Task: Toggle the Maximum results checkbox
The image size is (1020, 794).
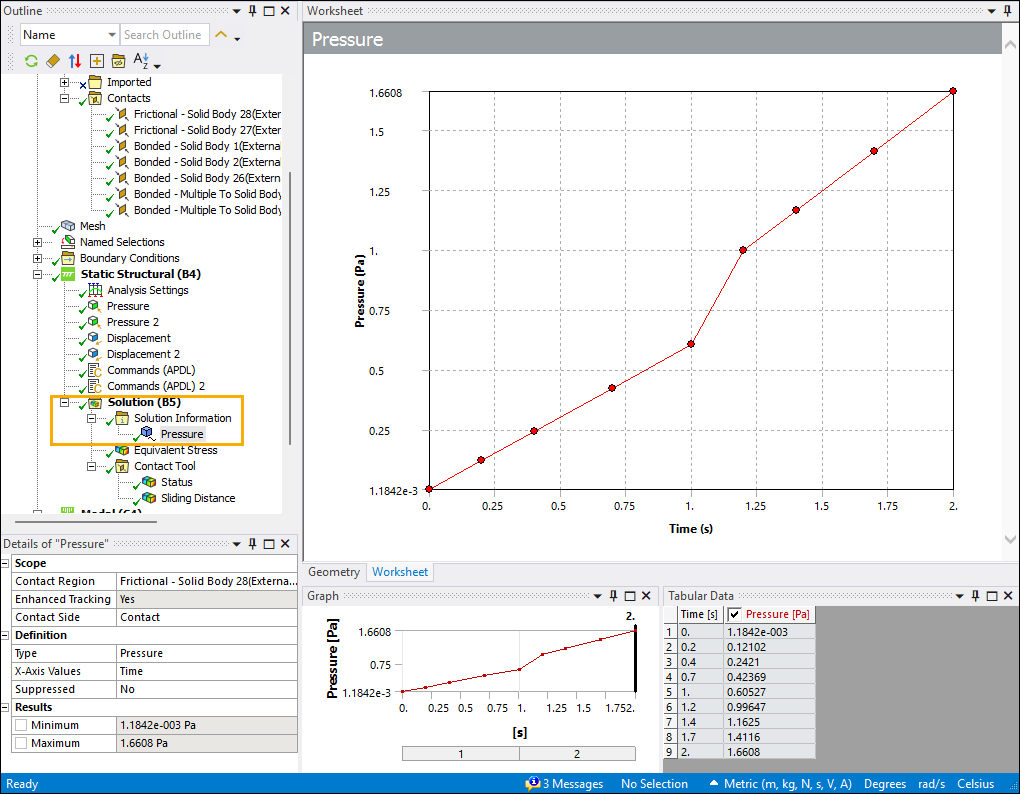Action: [x=21, y=743]
